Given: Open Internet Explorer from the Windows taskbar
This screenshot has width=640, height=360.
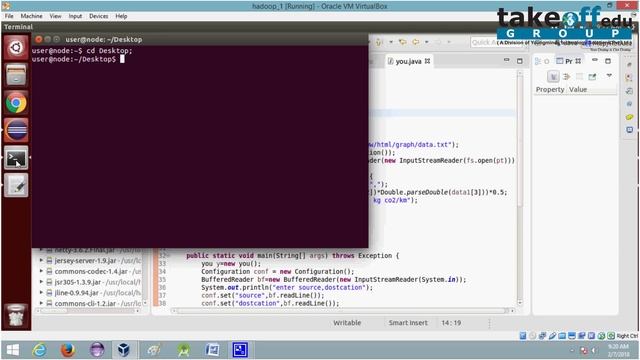Looking at the screenshot, I should tap(39, 350).
